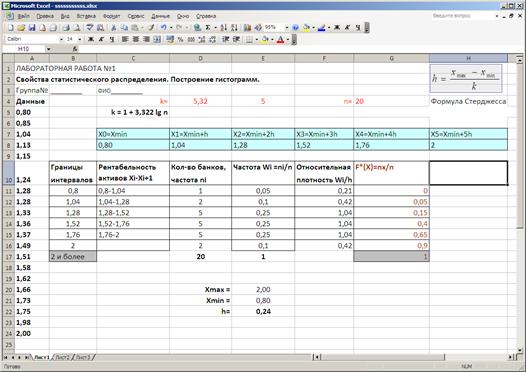Click the vertical scrollbar down arrow
The height and width of the screenshot is (372, 526).
pyautogui.click(x=519, y=350)
